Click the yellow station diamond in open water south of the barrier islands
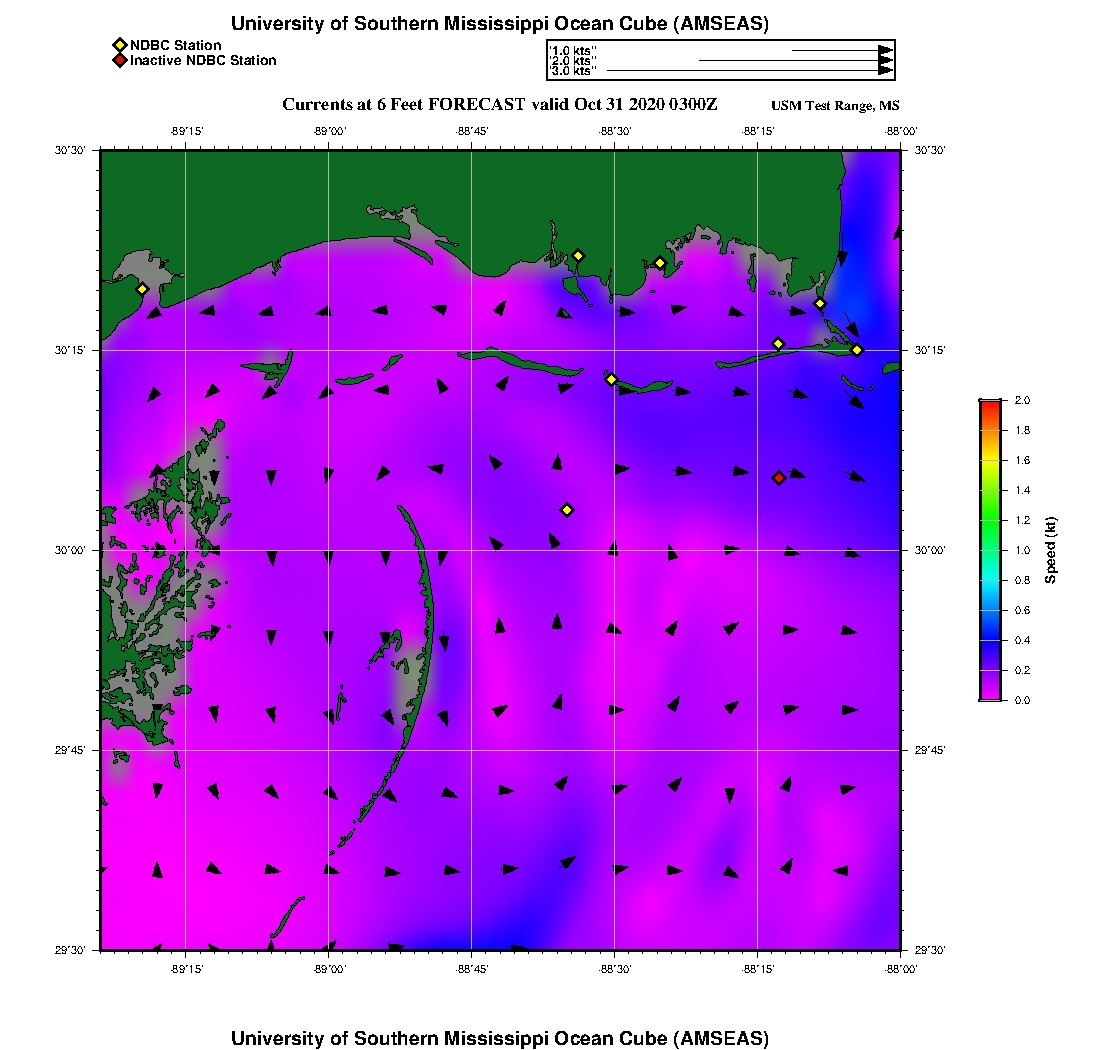1100x1050 pixels. point(567,510)
